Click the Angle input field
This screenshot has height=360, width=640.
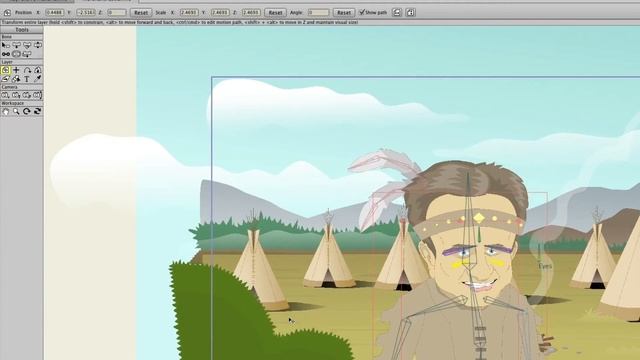click(x=318, y=13)
